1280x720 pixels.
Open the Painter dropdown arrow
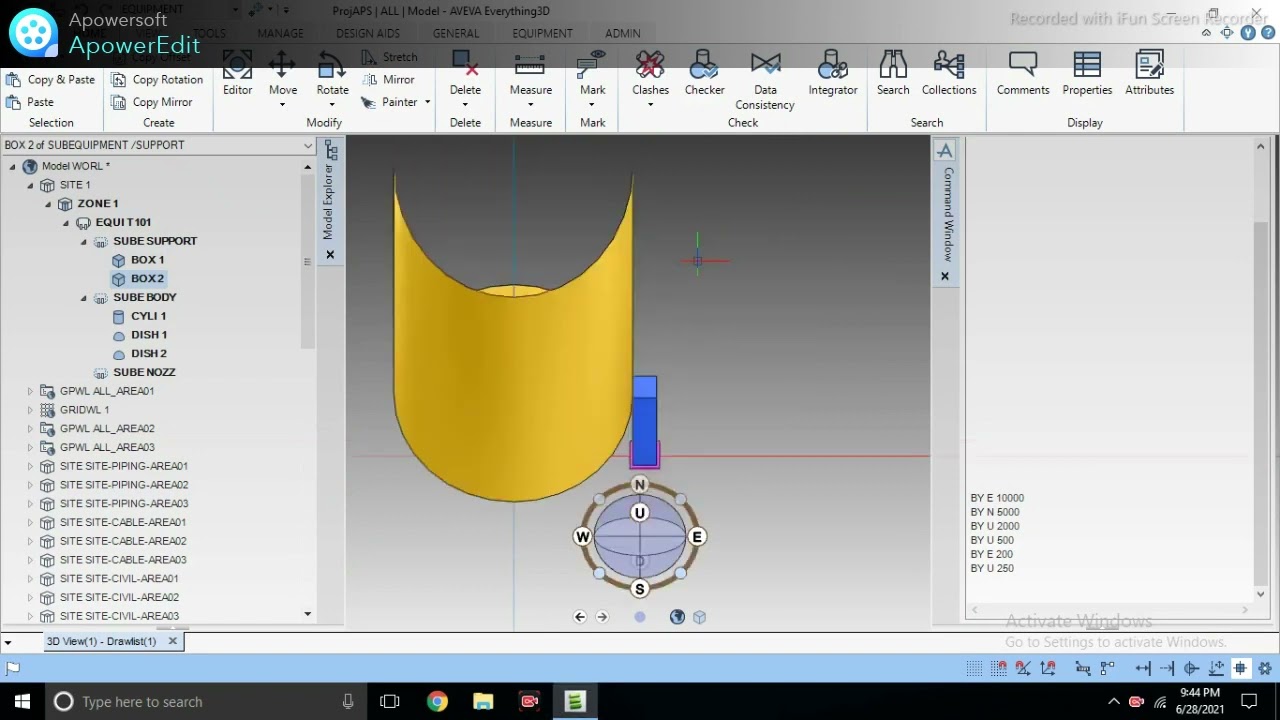pos(427,102)
